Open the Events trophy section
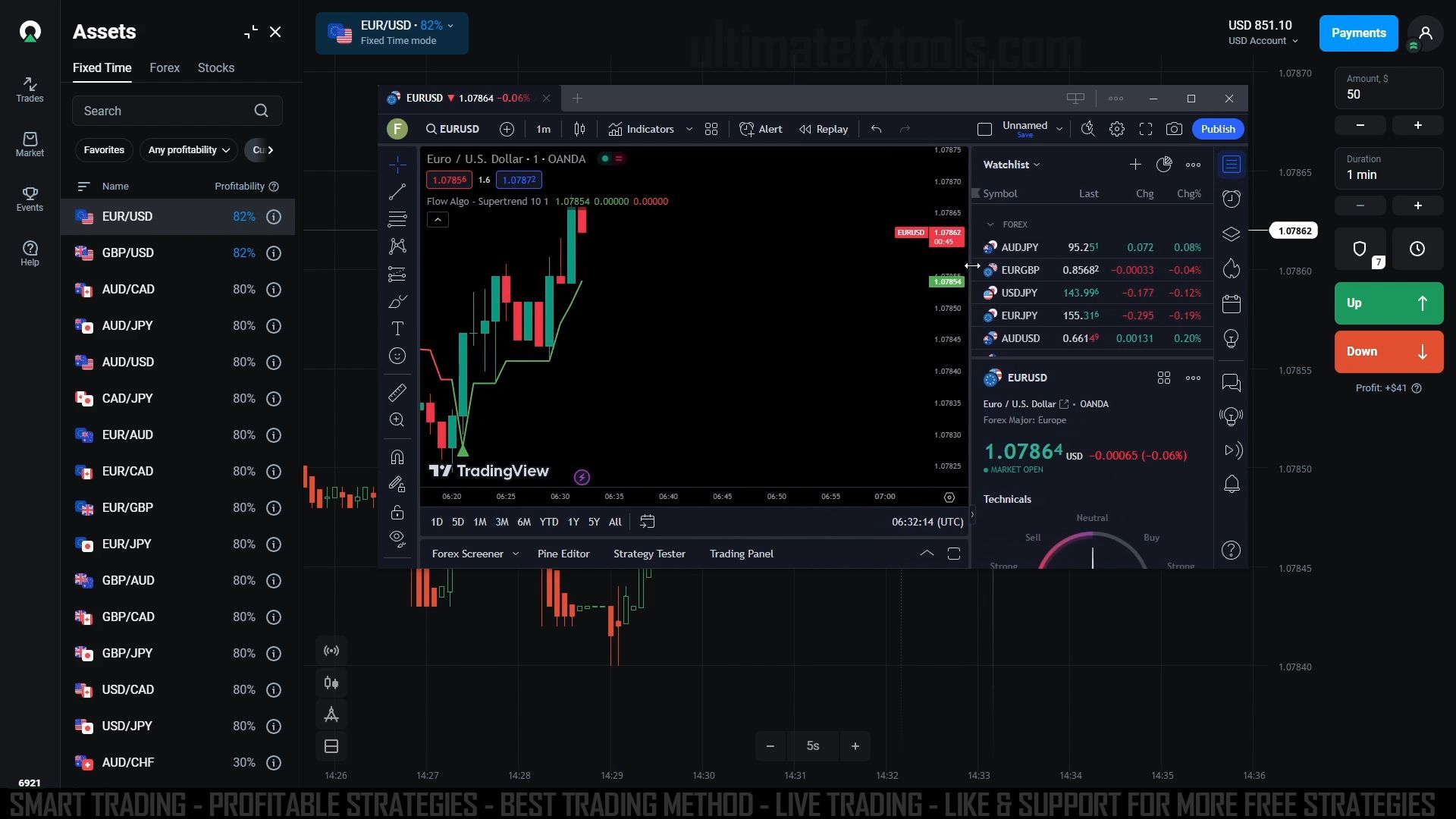 coord(30,199)
